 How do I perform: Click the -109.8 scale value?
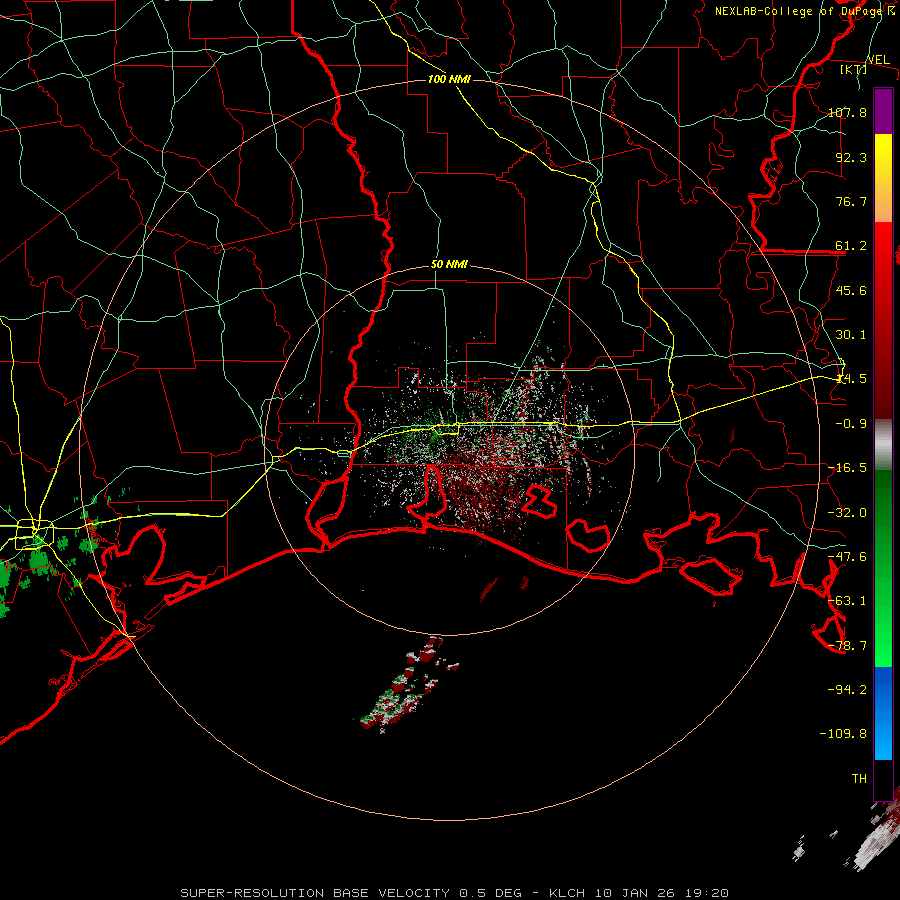(x=843, y=734)
